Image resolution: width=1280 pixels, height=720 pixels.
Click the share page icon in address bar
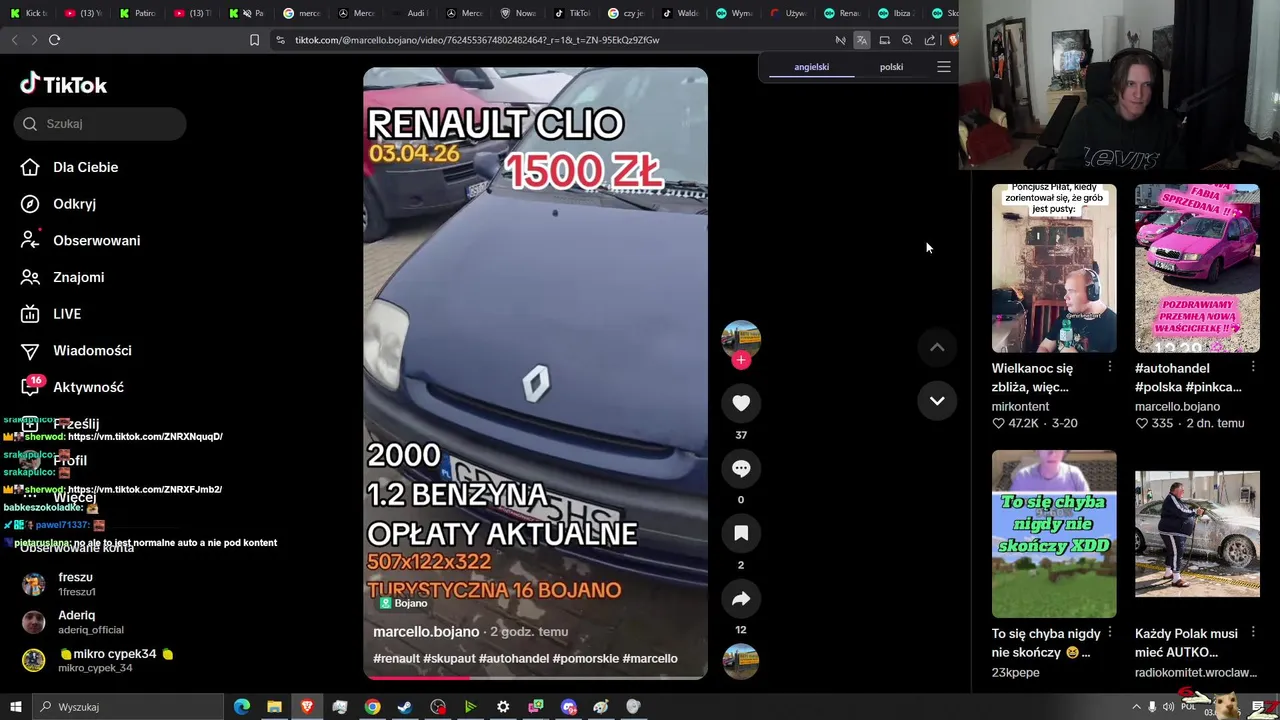(x=930, y=40)
